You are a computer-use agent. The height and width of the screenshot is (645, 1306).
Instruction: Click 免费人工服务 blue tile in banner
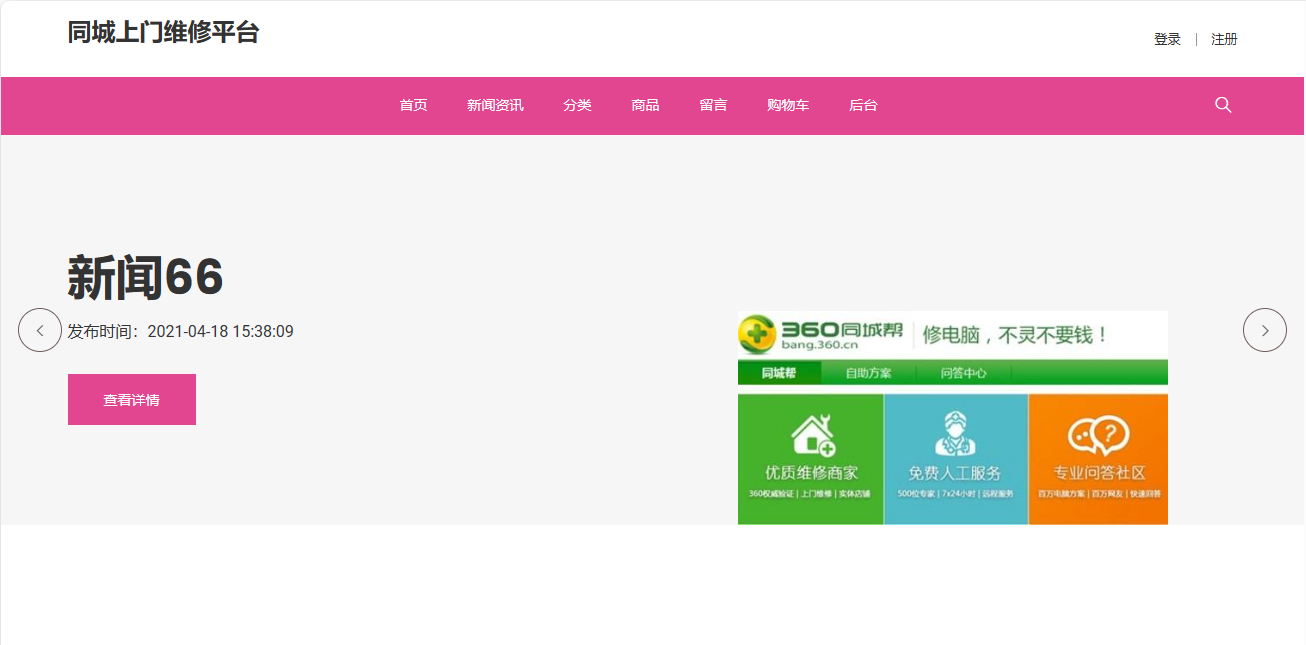956,459
